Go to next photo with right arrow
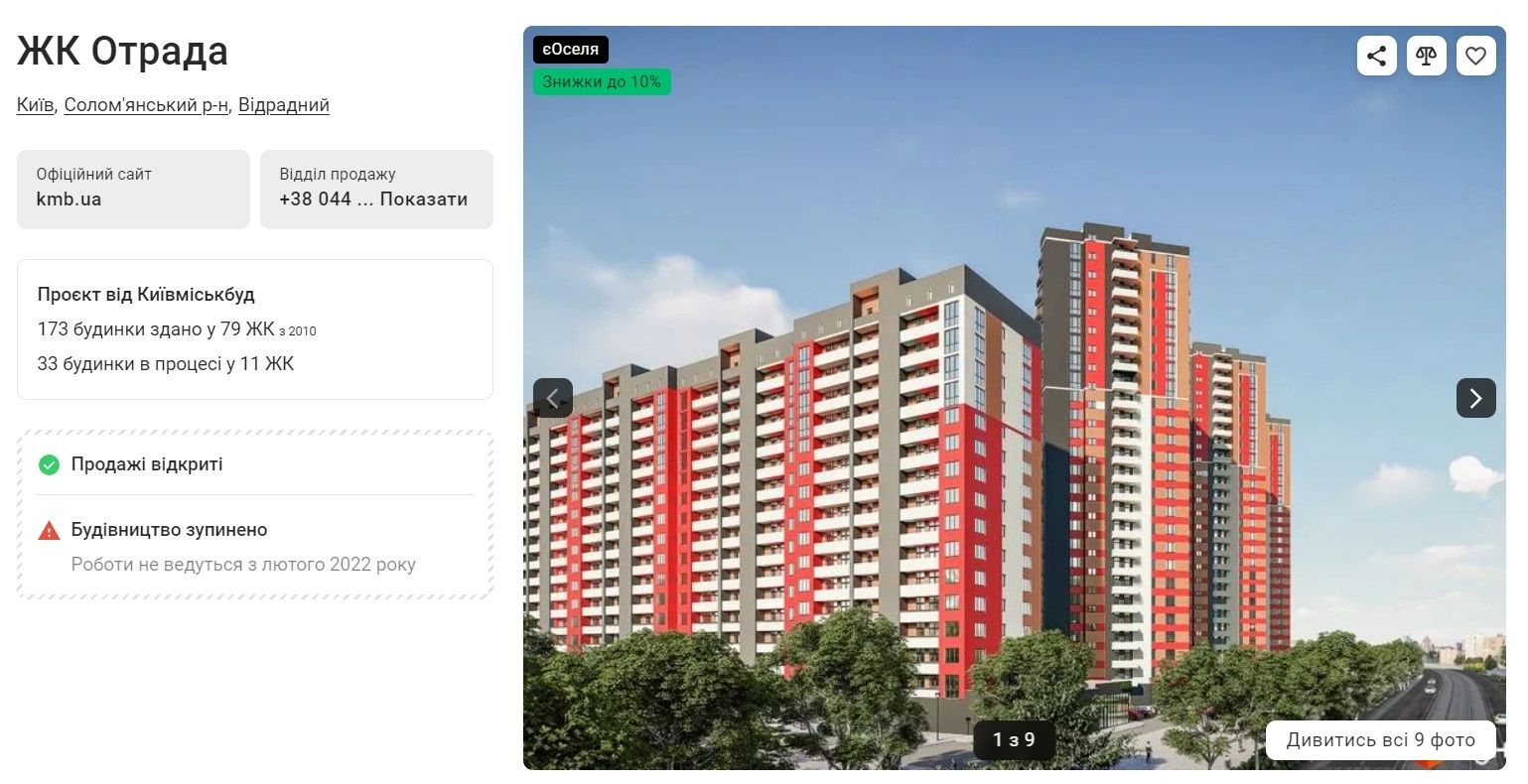Viewport: 1528px width, 784px height. point(1476,398)
